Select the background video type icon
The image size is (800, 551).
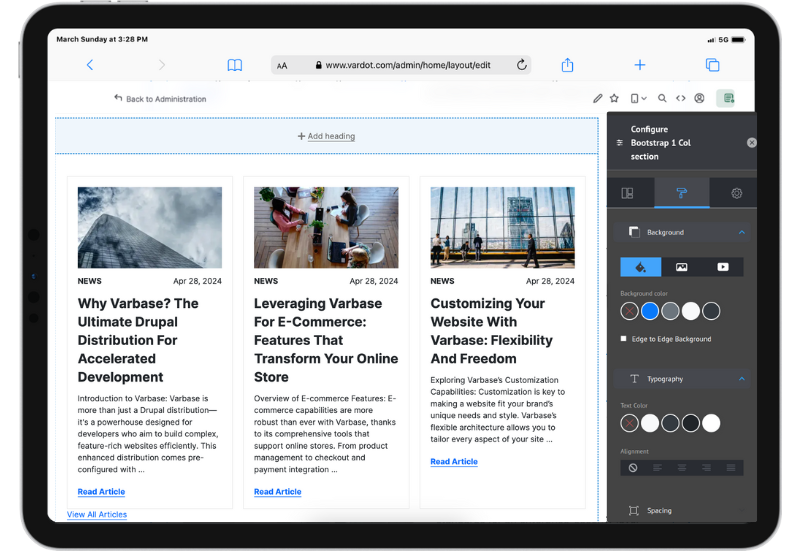point(722,267)
